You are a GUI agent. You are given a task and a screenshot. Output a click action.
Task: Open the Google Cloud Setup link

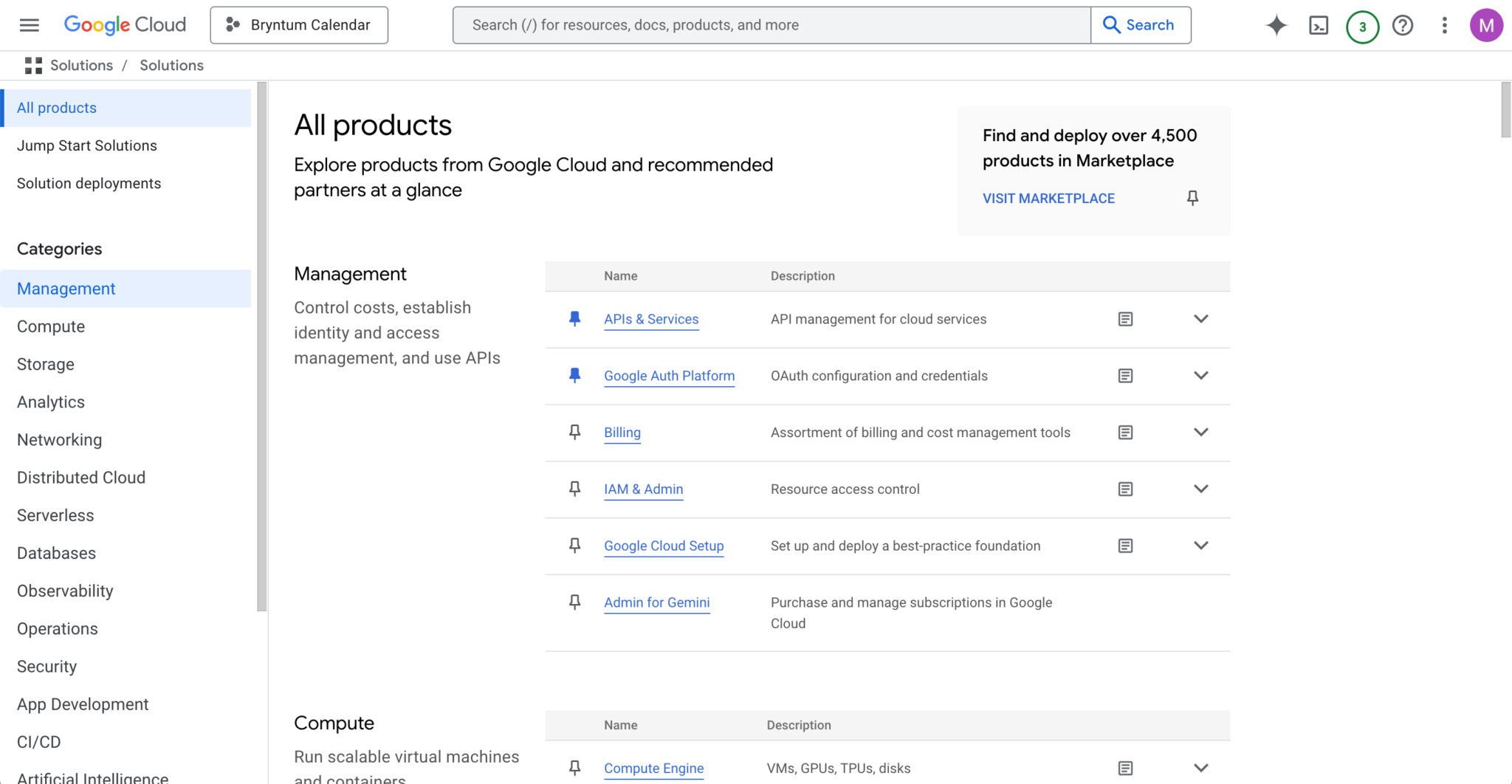pyautogui.click(x=664, y=546)
